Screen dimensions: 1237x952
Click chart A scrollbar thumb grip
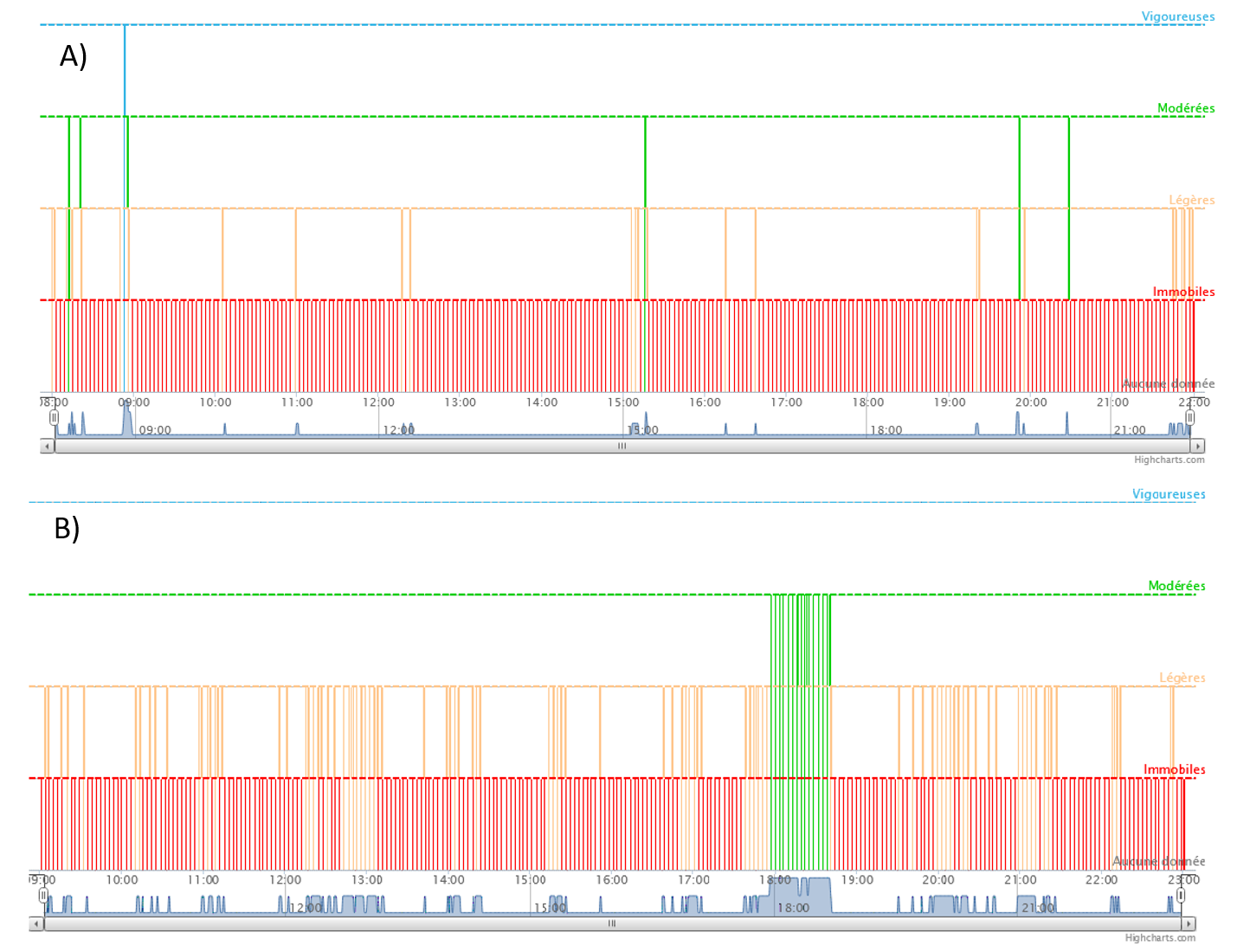coord(622,447)
